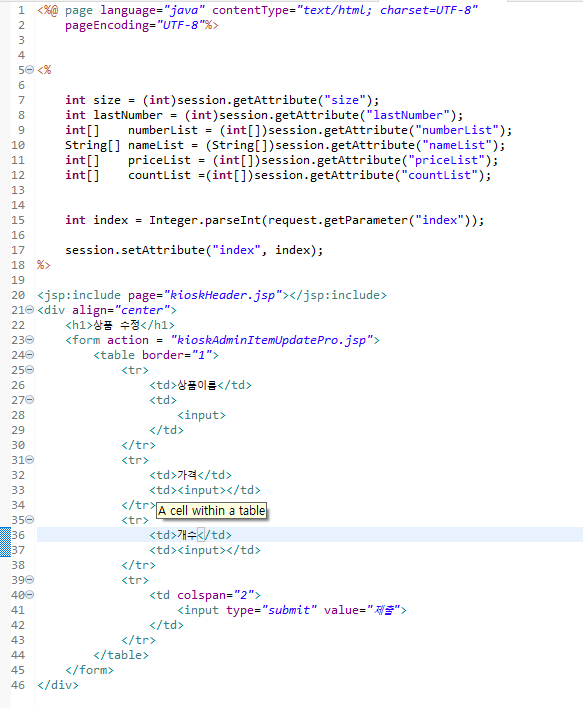Click the div align="center" tag

pos(107,310)
